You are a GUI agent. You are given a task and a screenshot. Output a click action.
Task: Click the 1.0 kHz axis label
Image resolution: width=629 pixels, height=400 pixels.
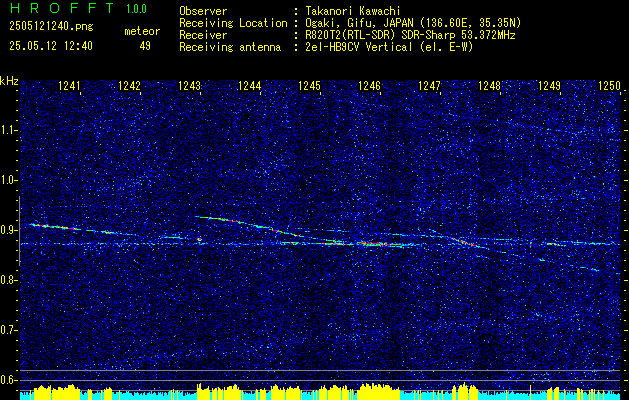pyautogui.click(x=9, y=180)
